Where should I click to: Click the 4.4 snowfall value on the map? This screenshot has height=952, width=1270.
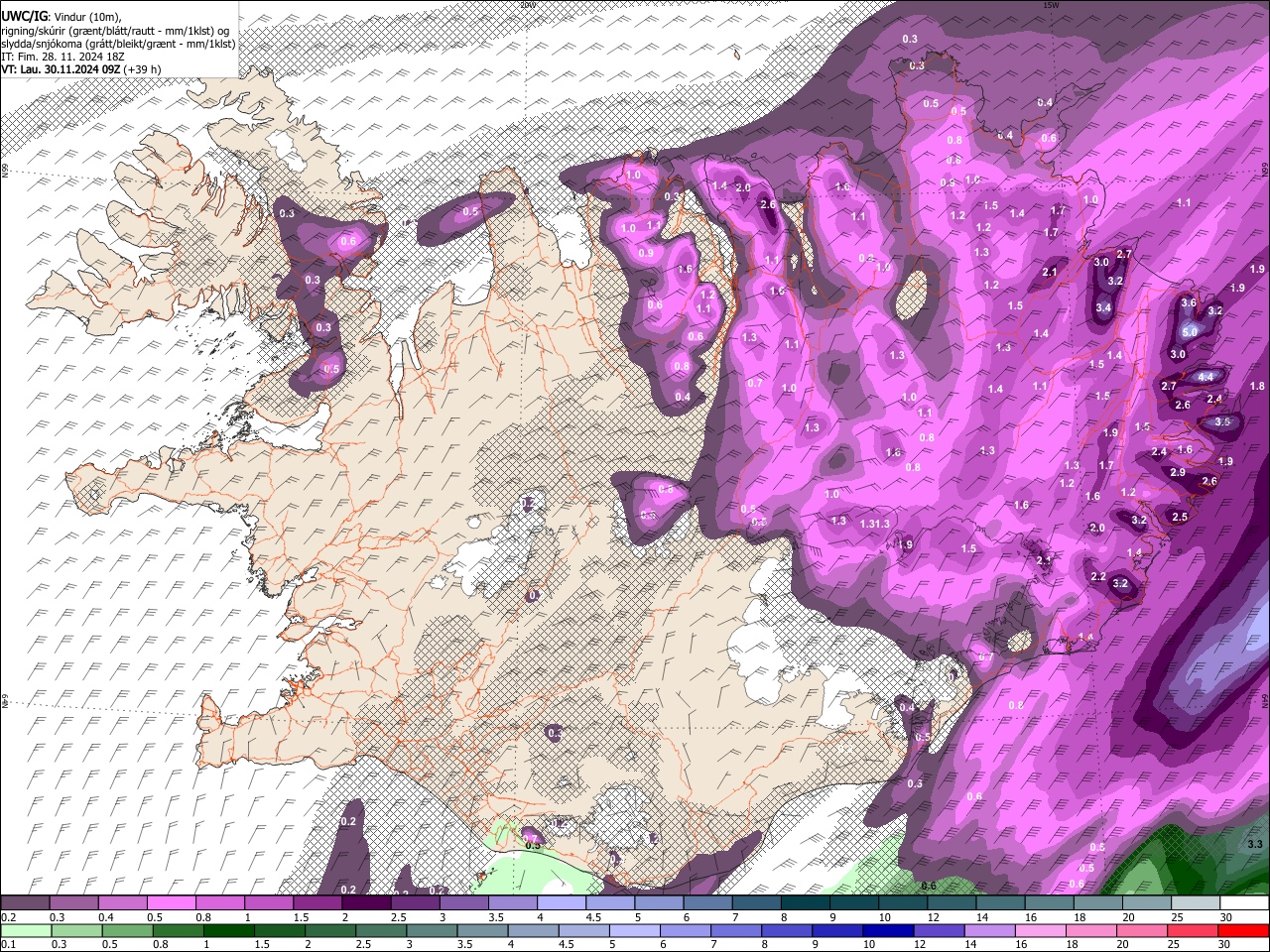[x=1206, y=377]
